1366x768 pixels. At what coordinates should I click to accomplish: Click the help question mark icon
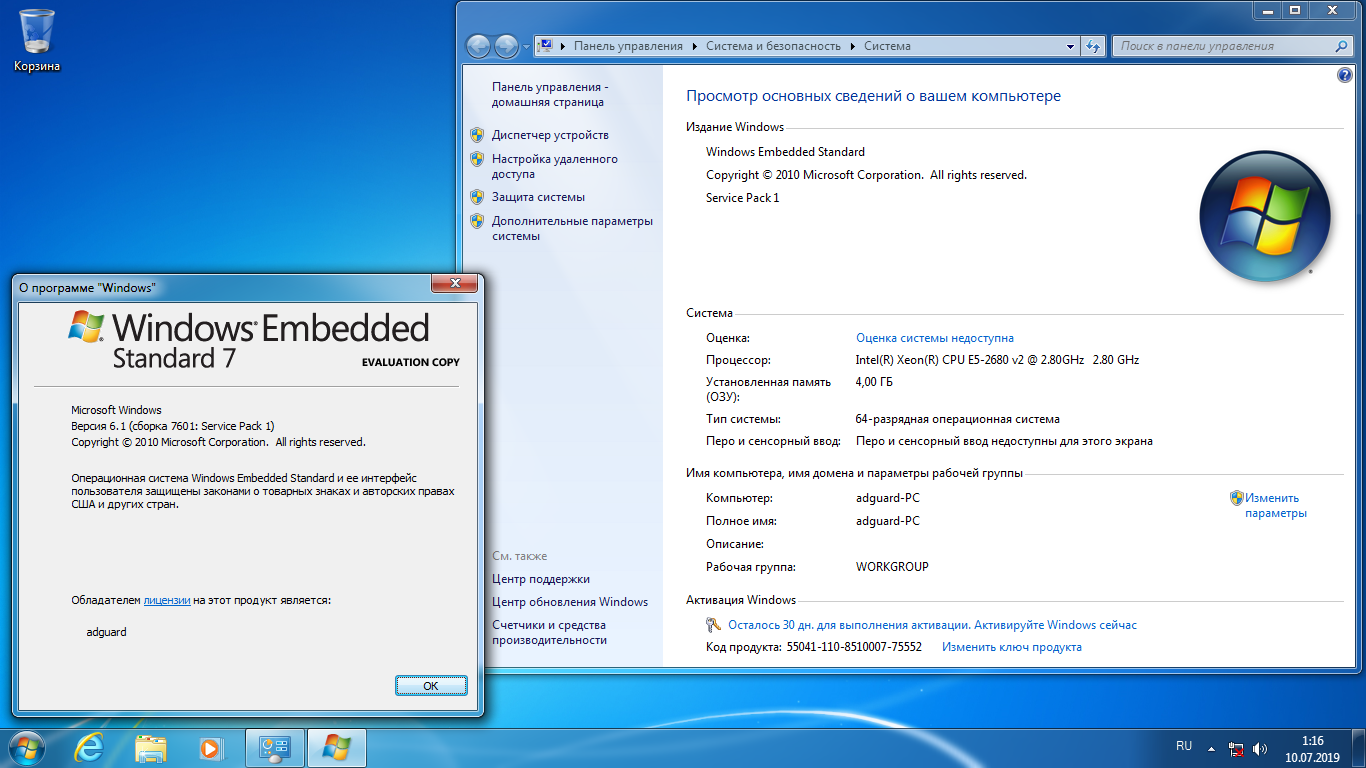tap(1345, 75)
